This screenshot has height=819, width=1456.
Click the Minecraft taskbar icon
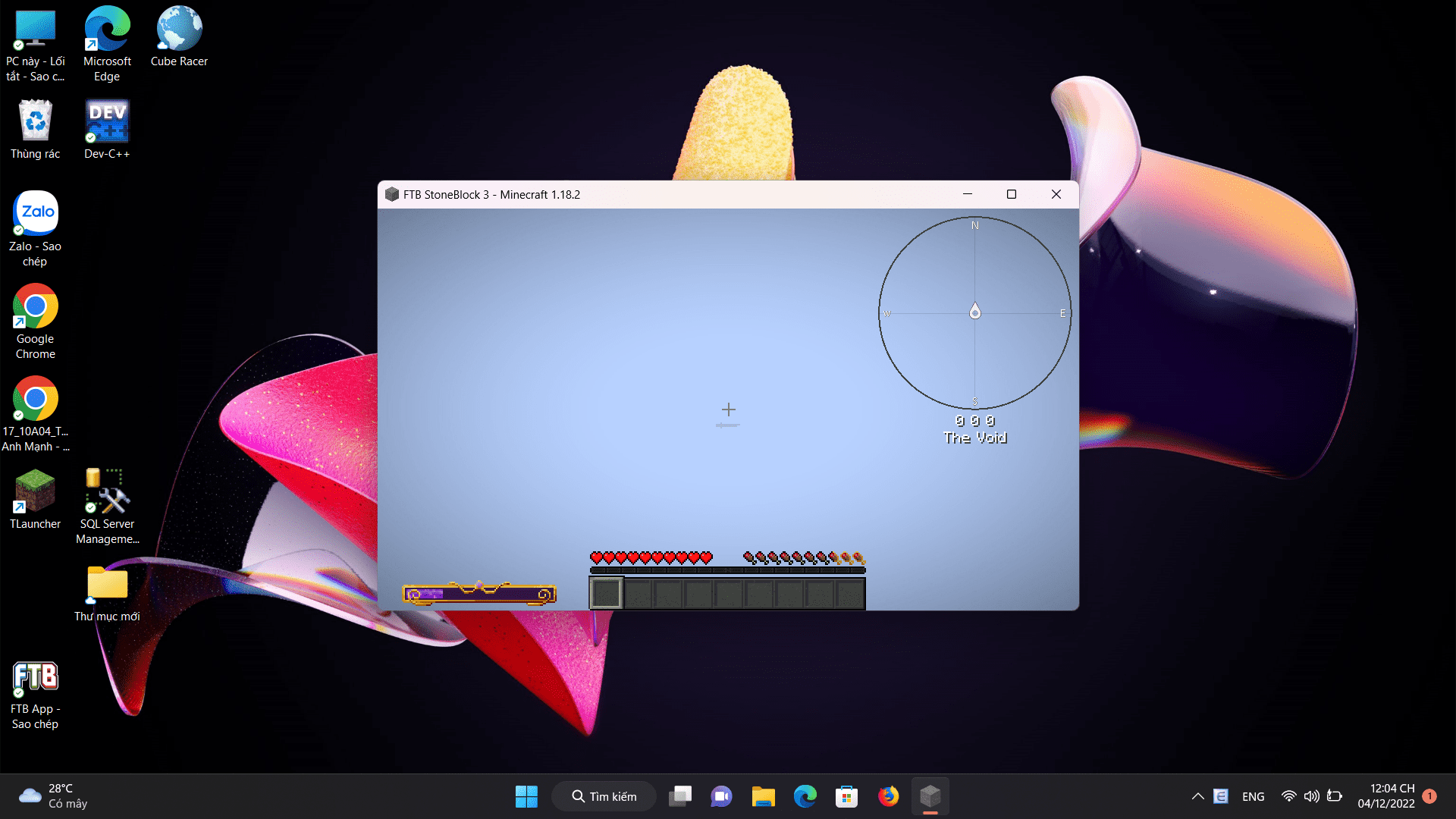930,796
